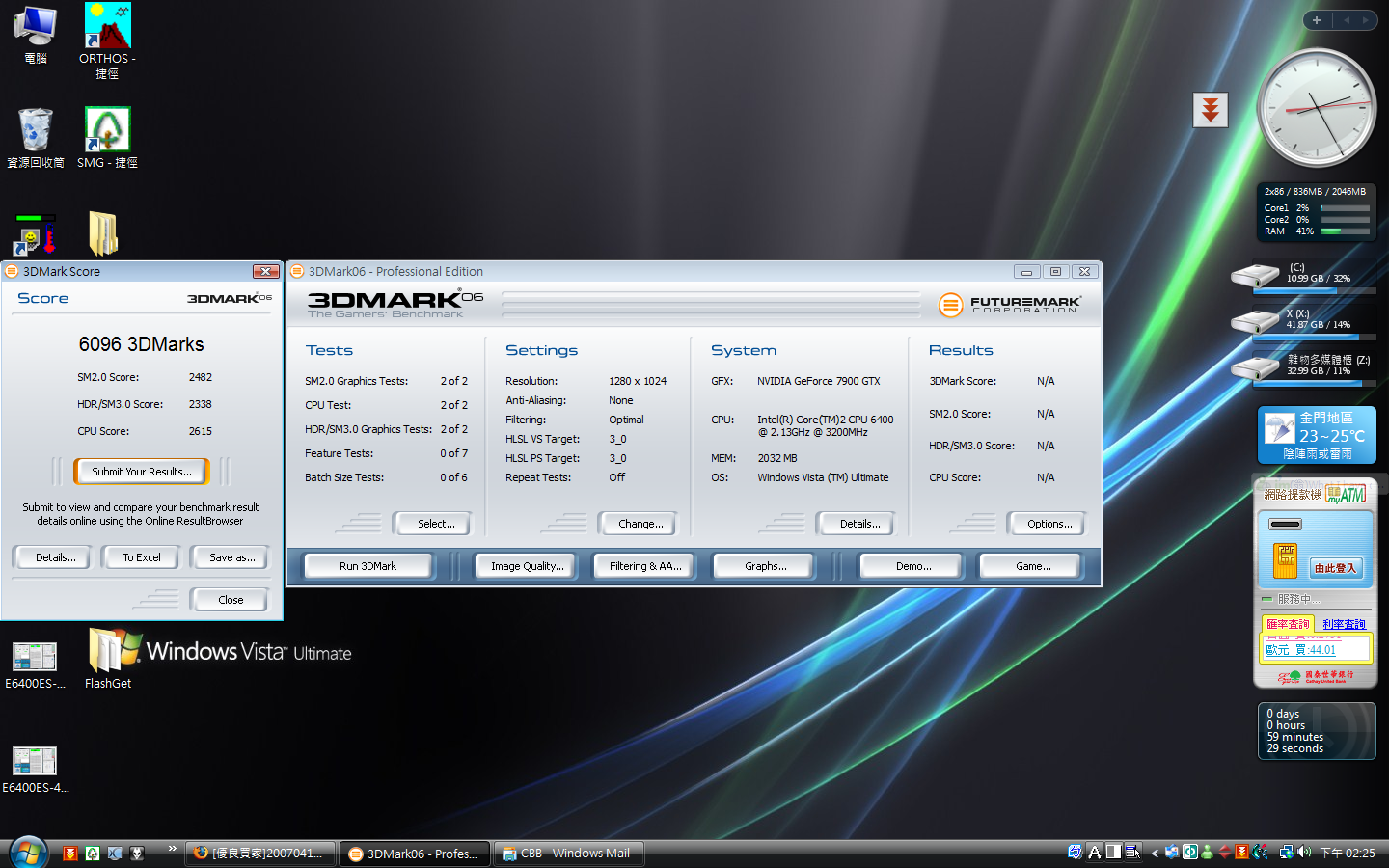The width and height of the screenshot is (1389, 868).
Task: Open the 電腦 Computer desktop icon
Action: click(36, 34)
